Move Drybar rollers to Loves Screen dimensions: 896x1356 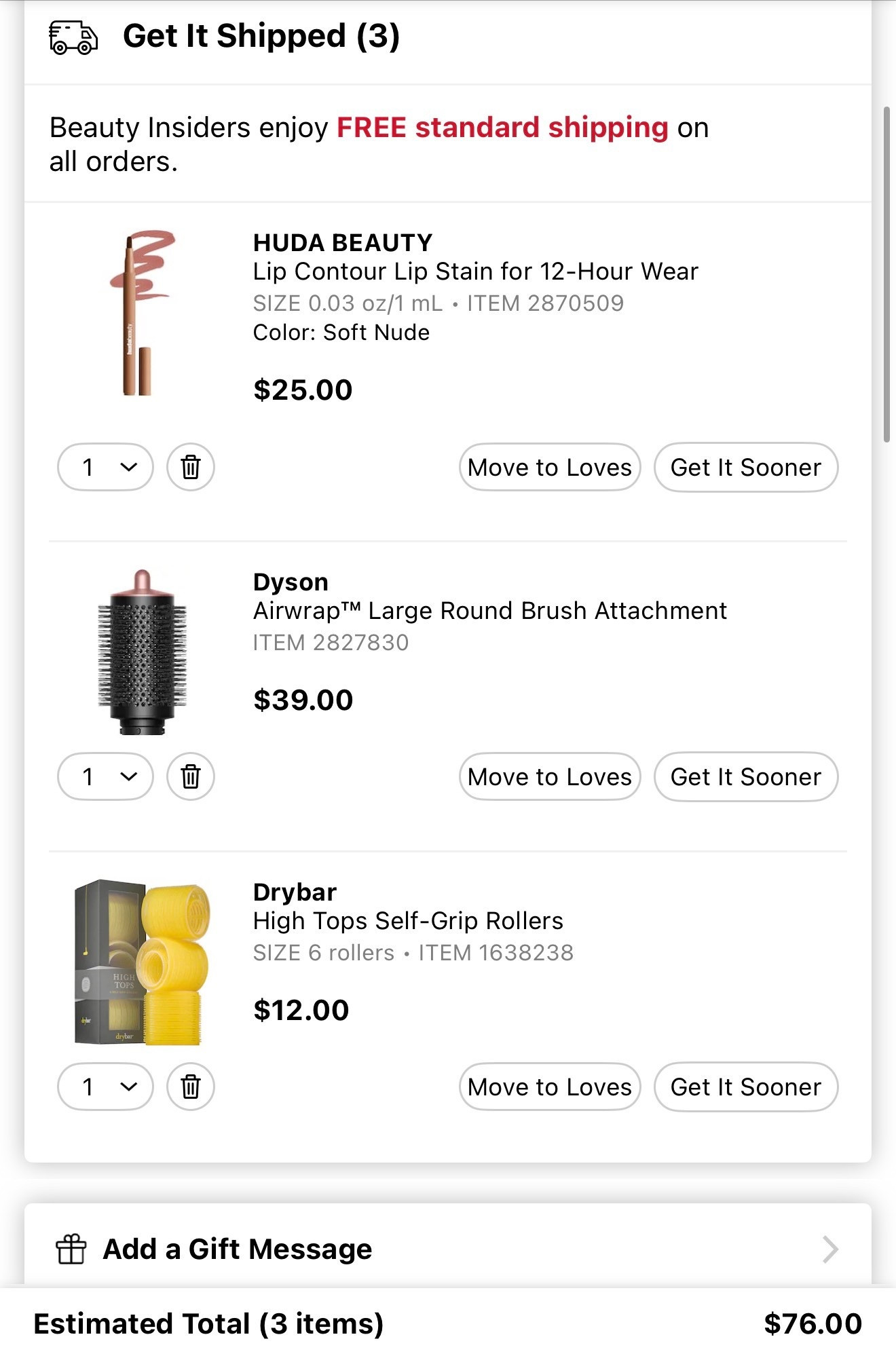tap(550, 1087)
